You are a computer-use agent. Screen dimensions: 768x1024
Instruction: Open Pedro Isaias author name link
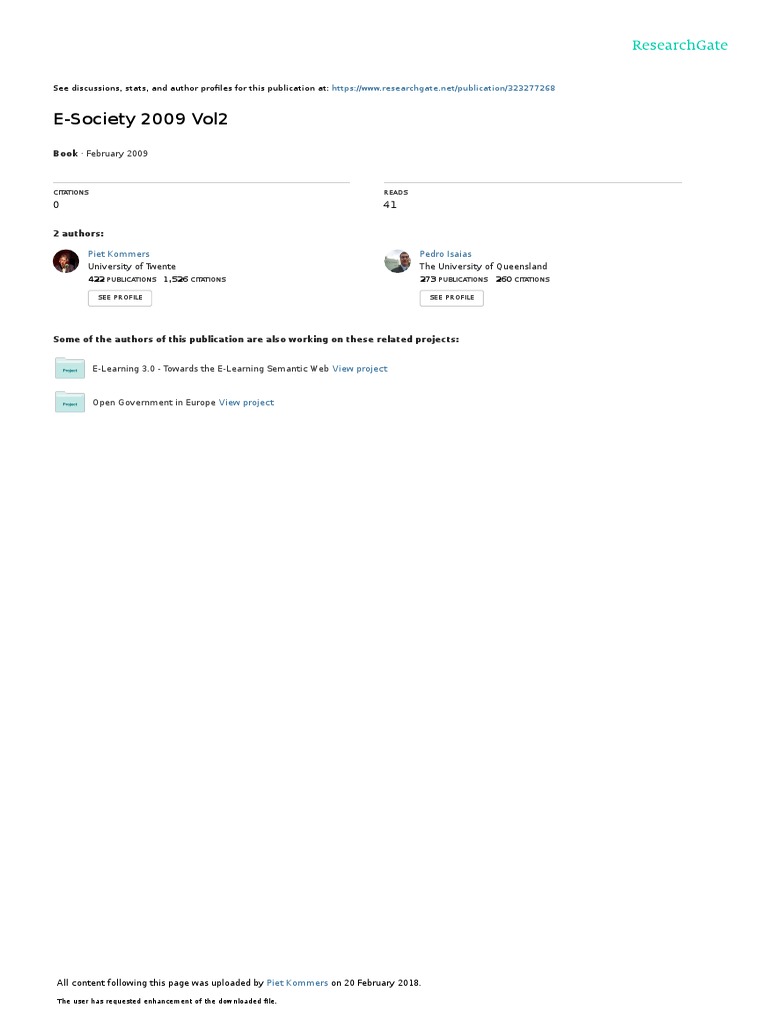tap(445, 254)
